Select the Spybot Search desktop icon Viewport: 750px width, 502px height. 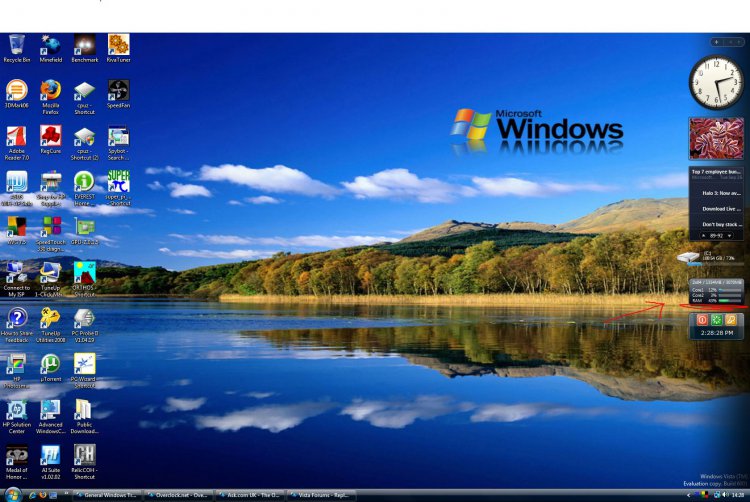(118, 142)
